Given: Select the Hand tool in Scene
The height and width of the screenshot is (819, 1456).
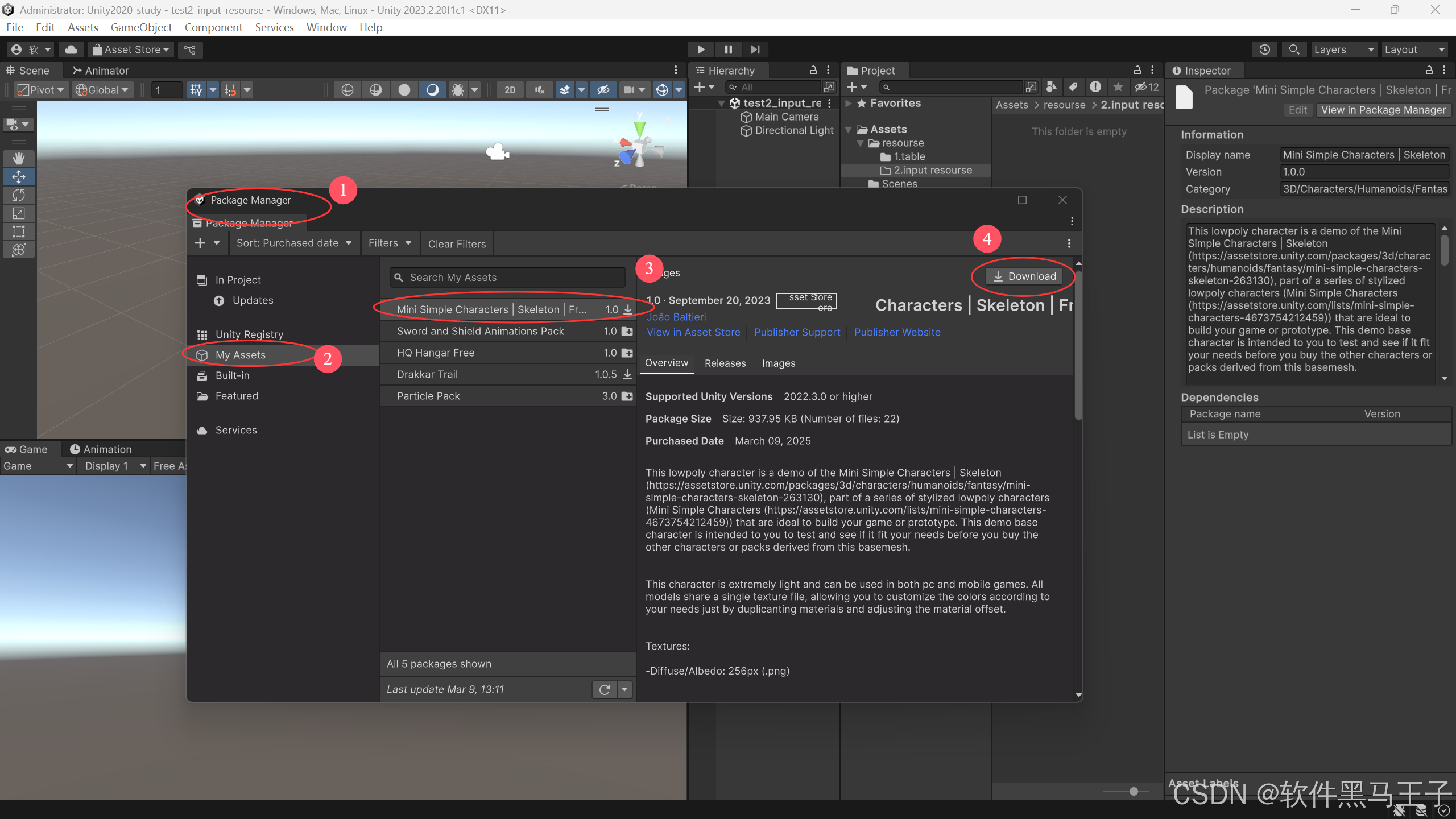Looking at the screenshot, I should click(x=19, y=158).
